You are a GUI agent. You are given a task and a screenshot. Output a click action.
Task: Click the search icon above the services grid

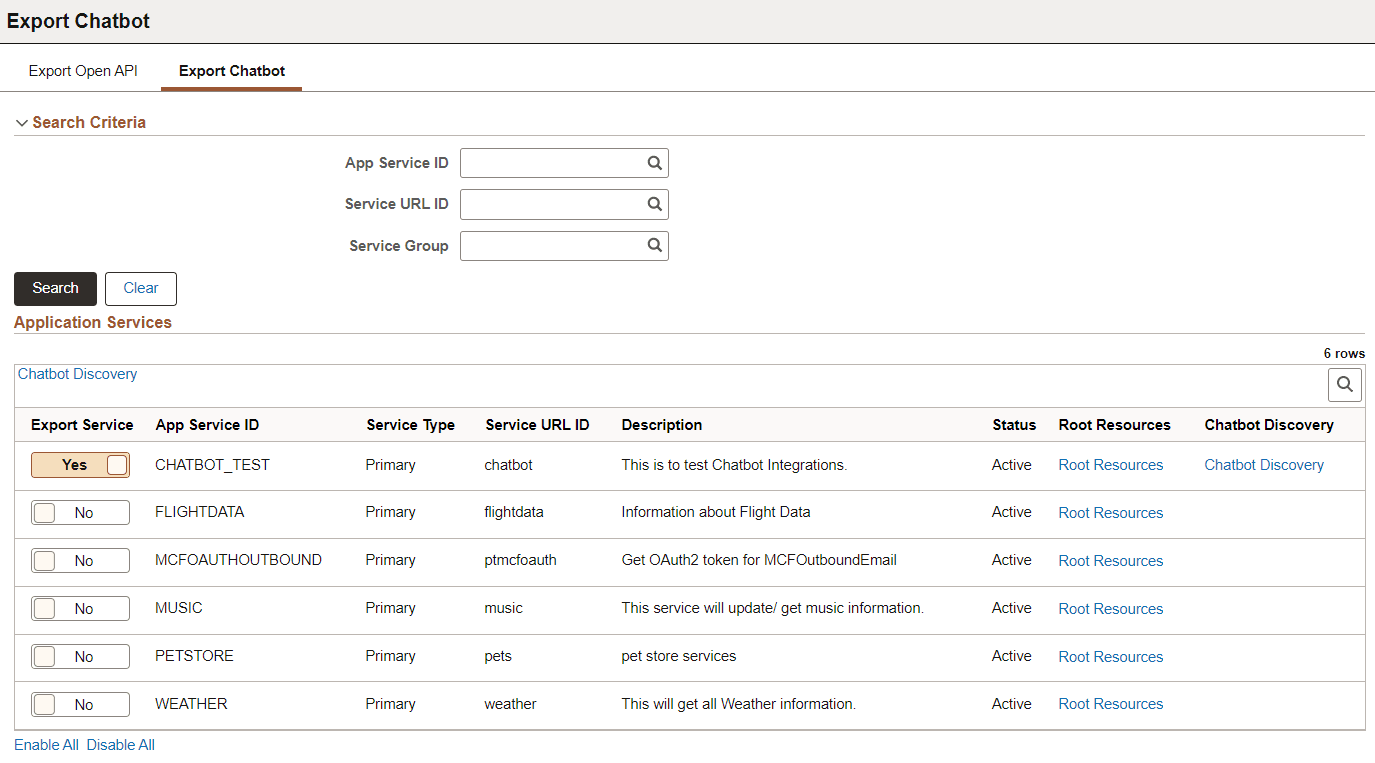[x=1344, y=384]
